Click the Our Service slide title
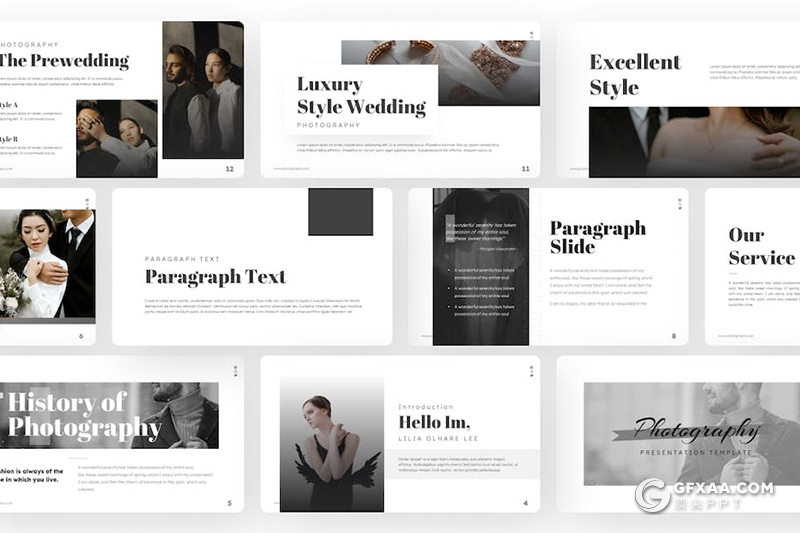 (761, 246)
